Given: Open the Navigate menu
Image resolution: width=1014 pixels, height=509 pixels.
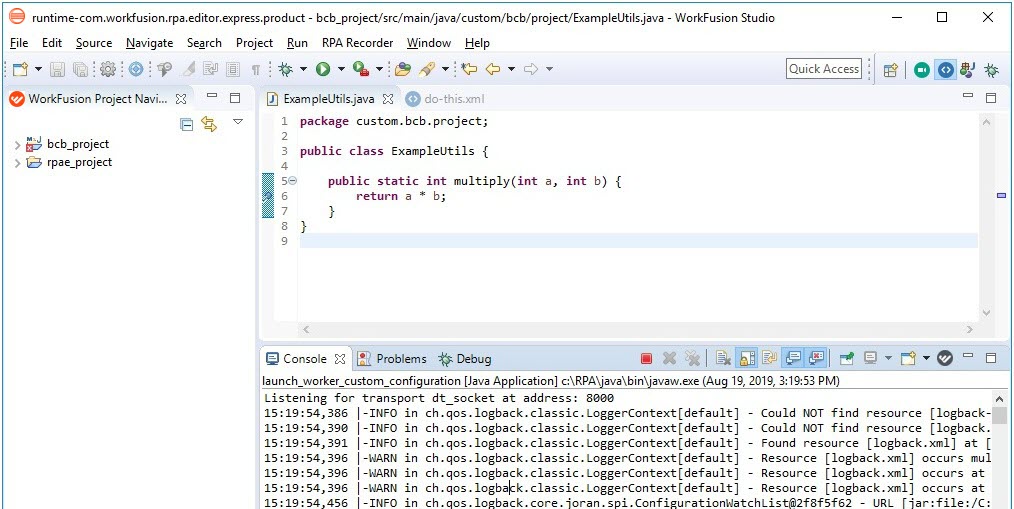Looking at the screenshot, I should (149, 43).
